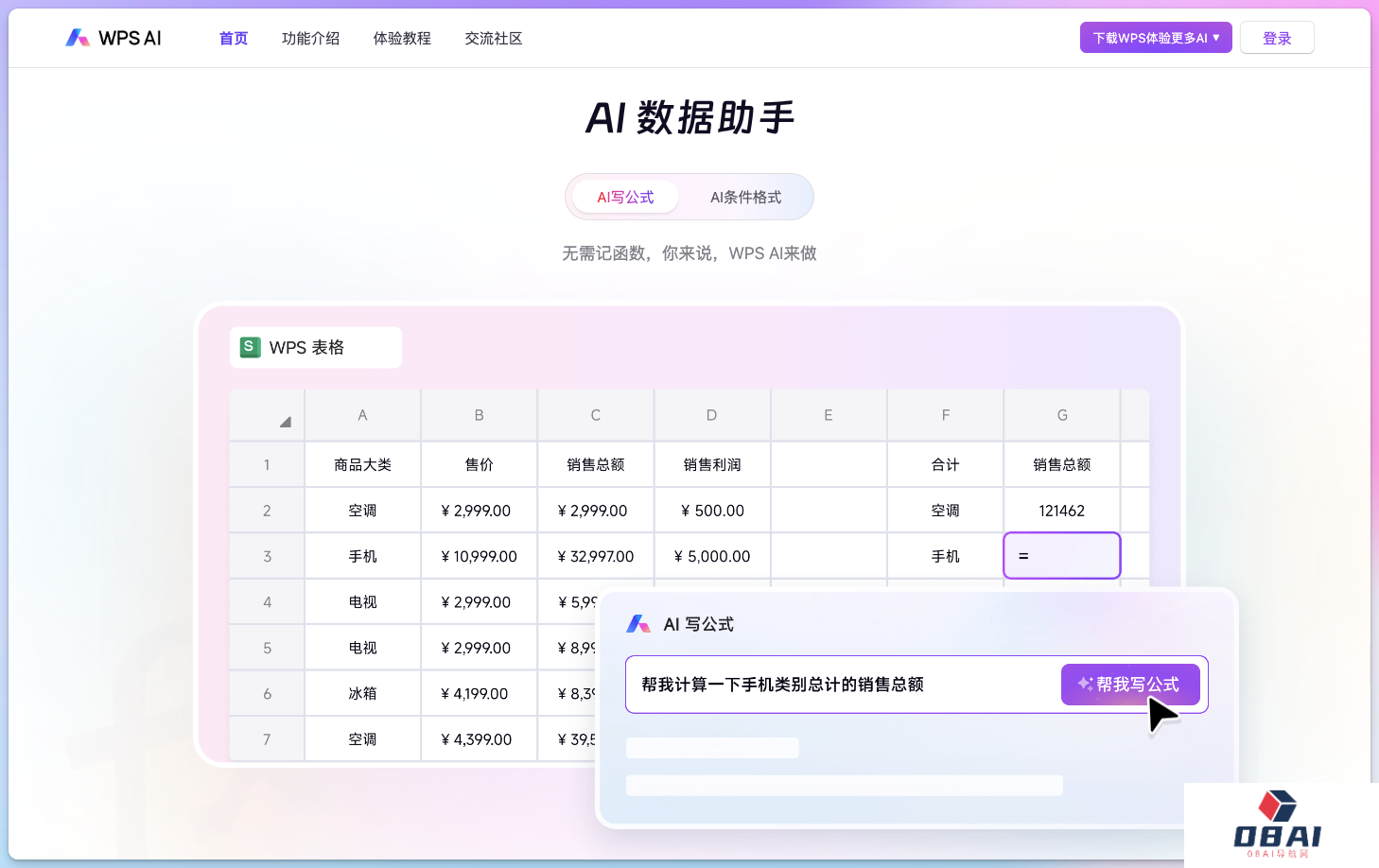Click the OBAI cube logo

pyautogui.click(x=1277, y=807)
